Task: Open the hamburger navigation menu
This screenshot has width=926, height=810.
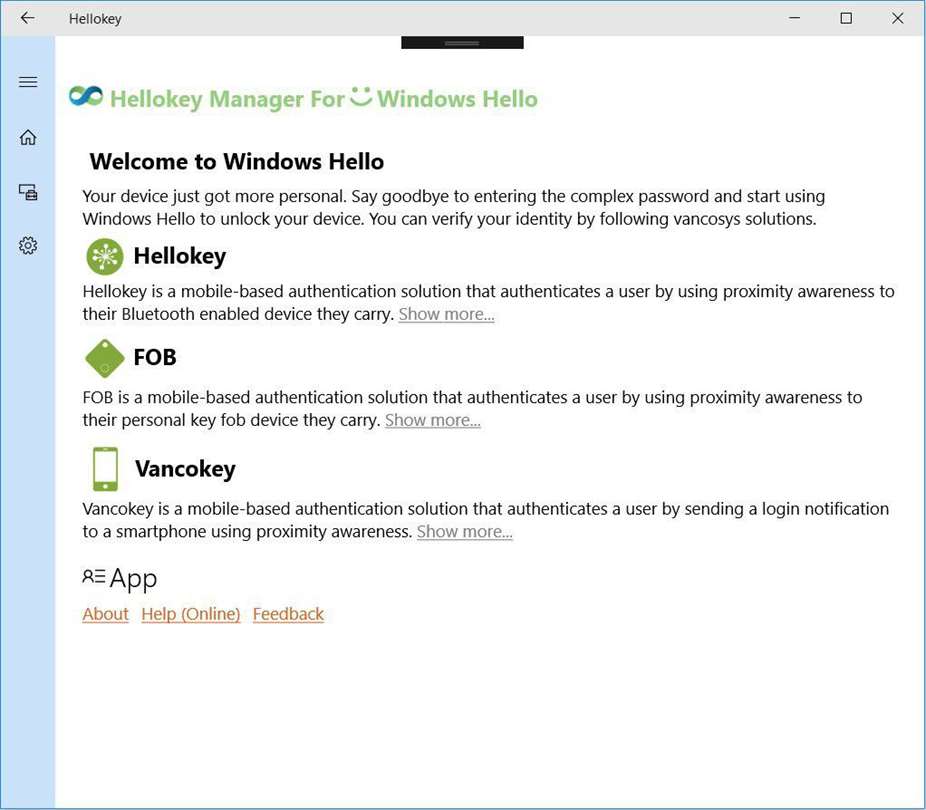Action: point(28,82)
